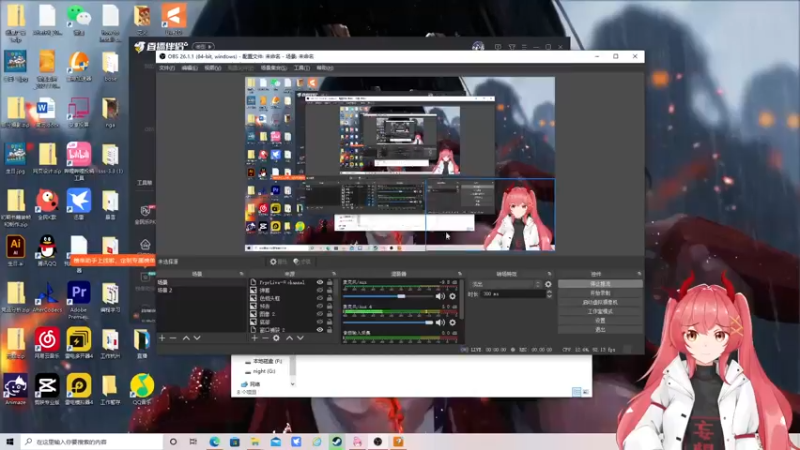Pop out the Sources dock panel
Image resolution: width=800 pixels, height=450 pixels.
(334, 274)
